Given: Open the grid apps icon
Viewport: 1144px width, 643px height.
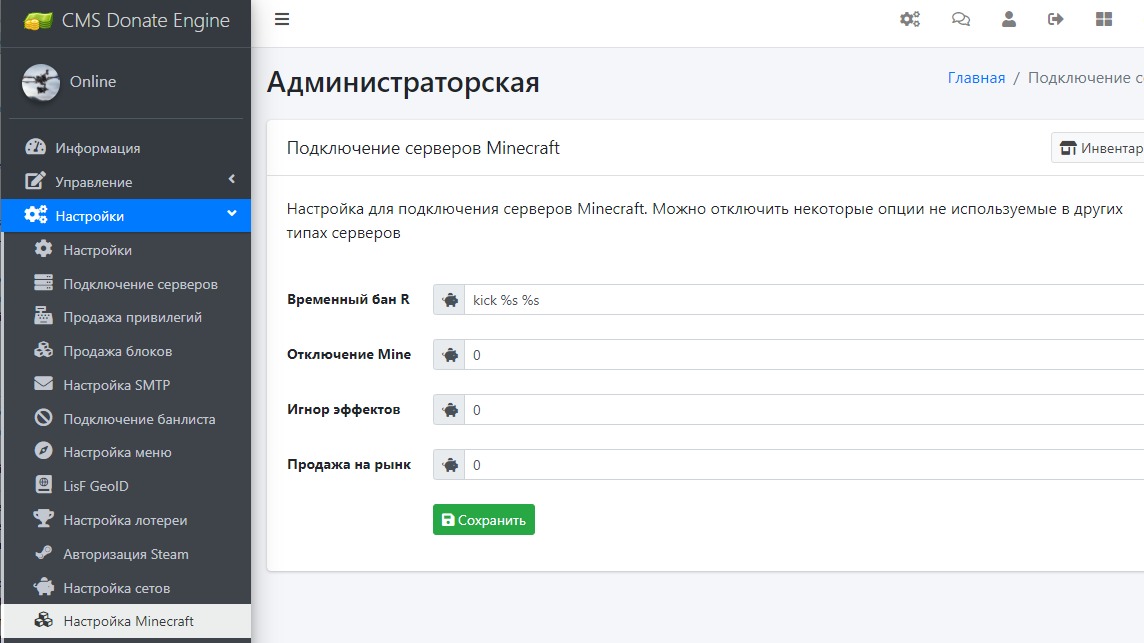Looking at the screenshot, I should (x=1104, y=19).
